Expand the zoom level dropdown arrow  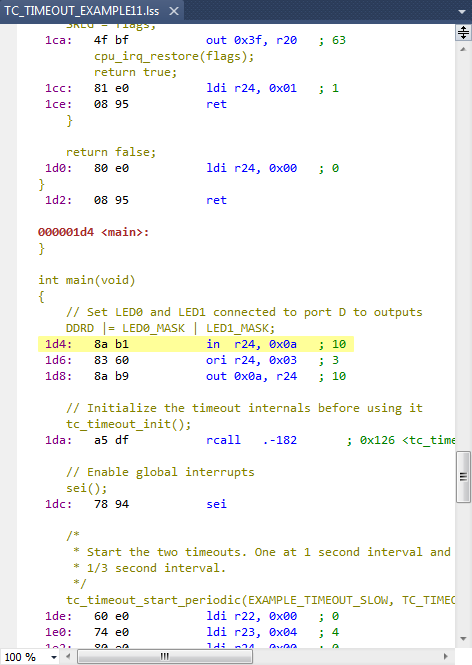(x=54, y=657)
